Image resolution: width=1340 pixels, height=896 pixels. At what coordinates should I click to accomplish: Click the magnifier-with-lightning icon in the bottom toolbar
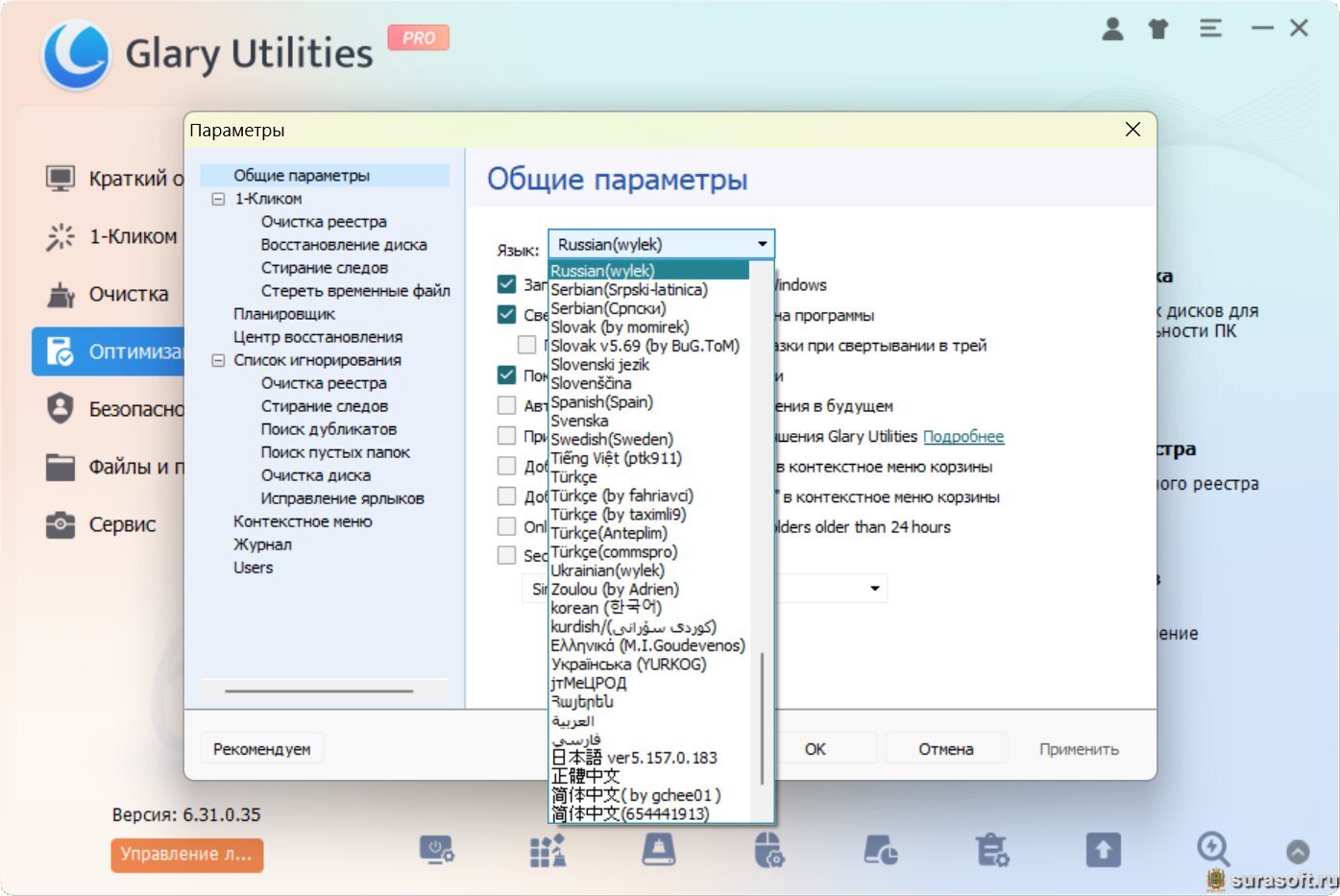1213,849
